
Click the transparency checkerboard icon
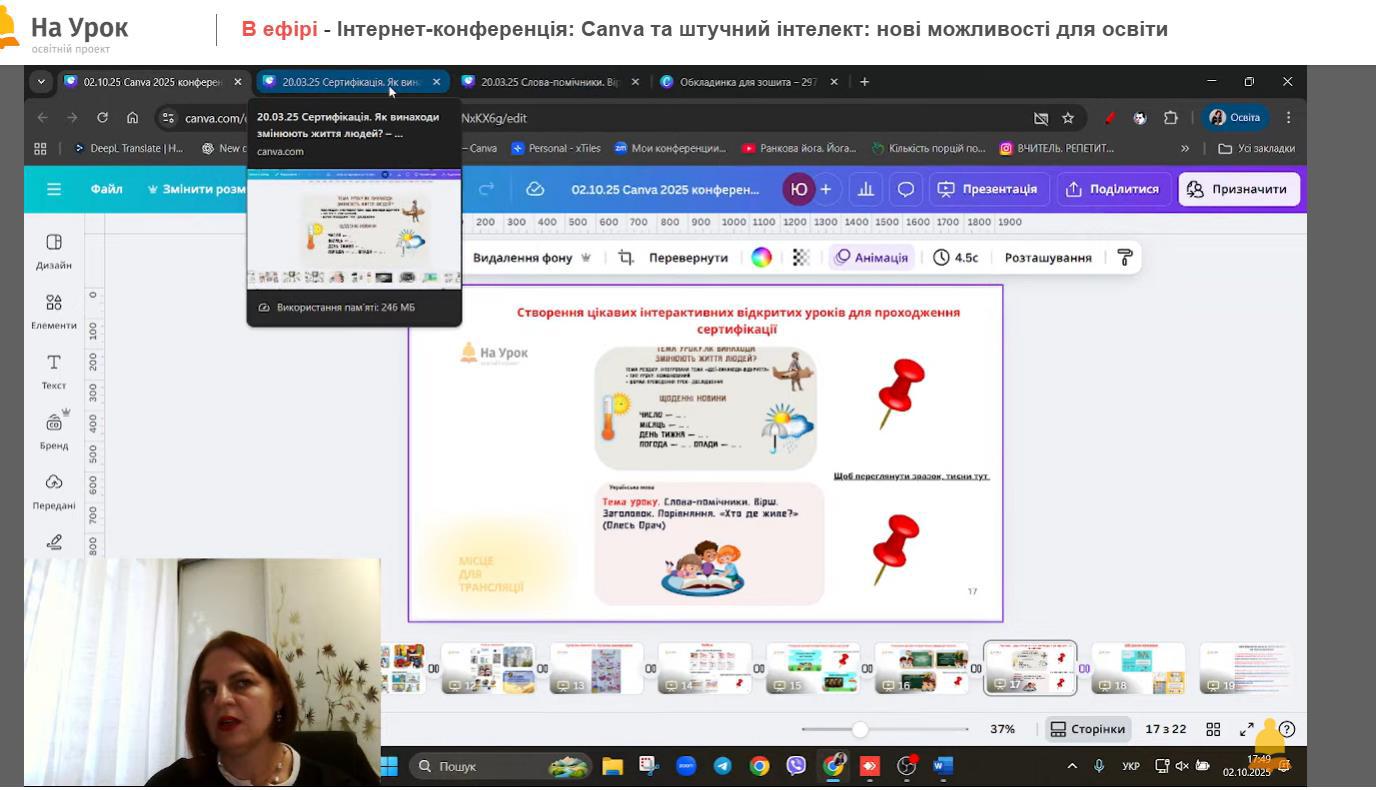801,258
